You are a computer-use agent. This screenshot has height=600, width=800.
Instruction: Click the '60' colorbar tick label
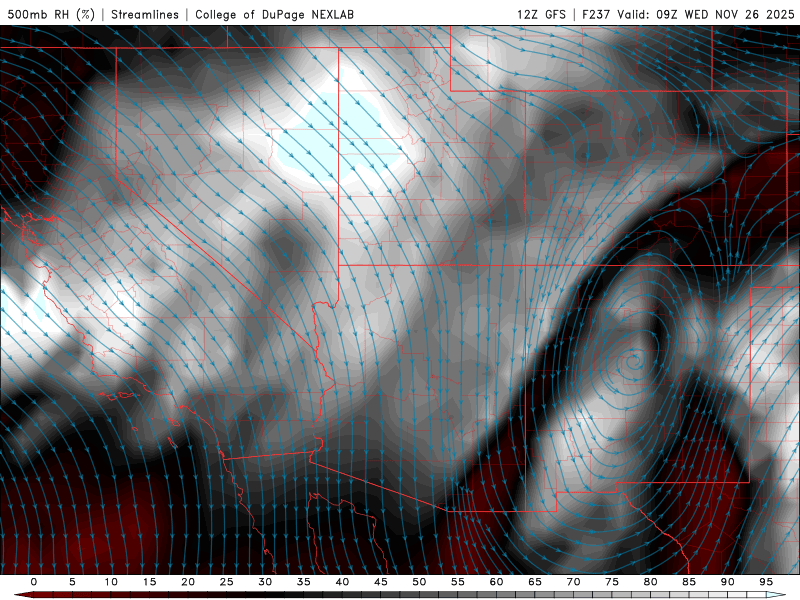496,582
